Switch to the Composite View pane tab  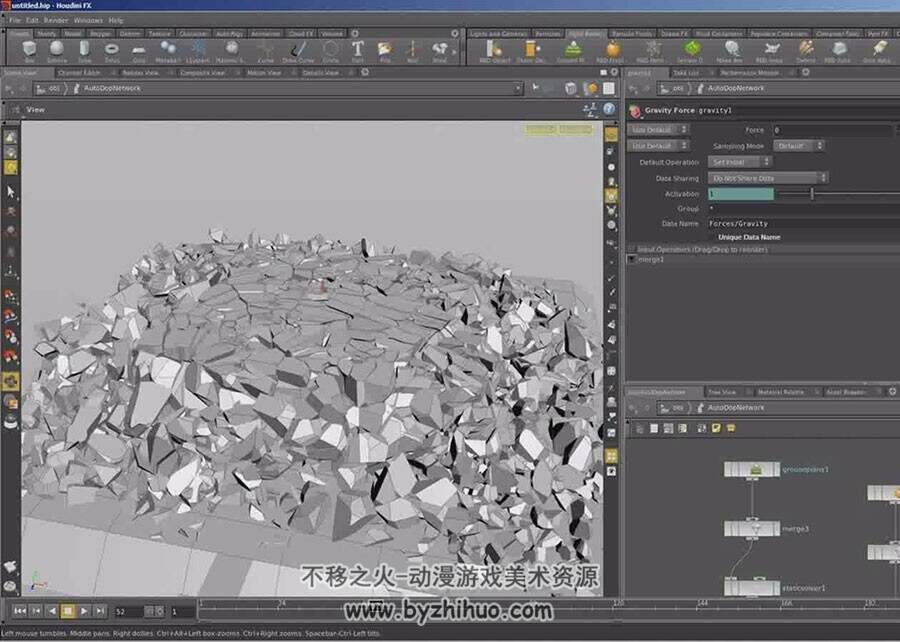click(x=203, y=73)
